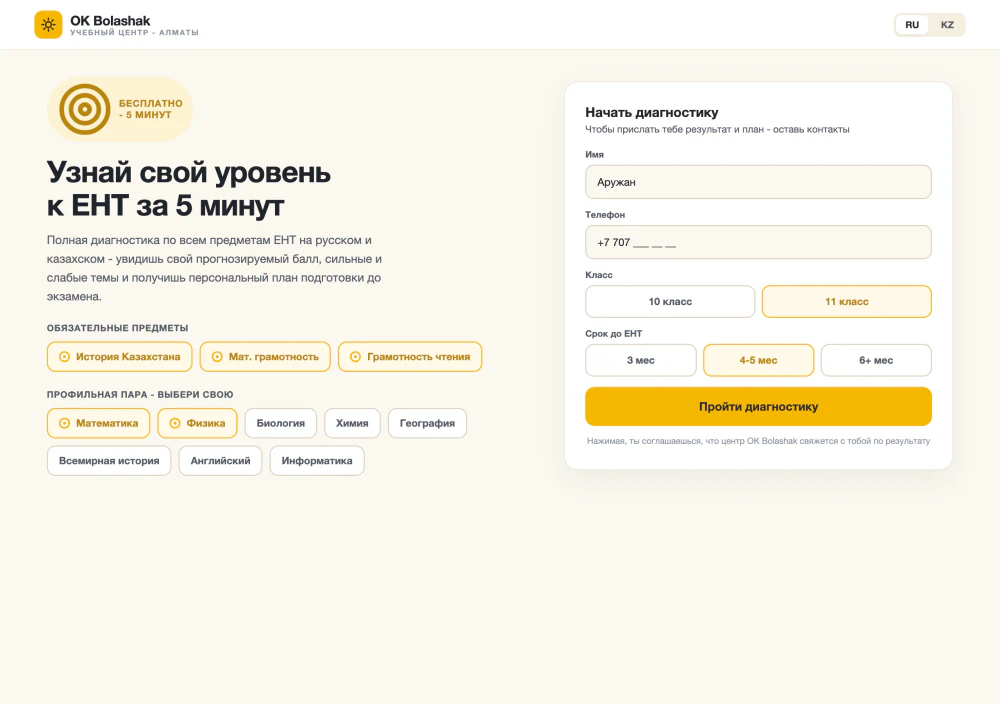Deselect the Физика profile subject
This screenshot has width=1000, height=704.
(197, 423)
